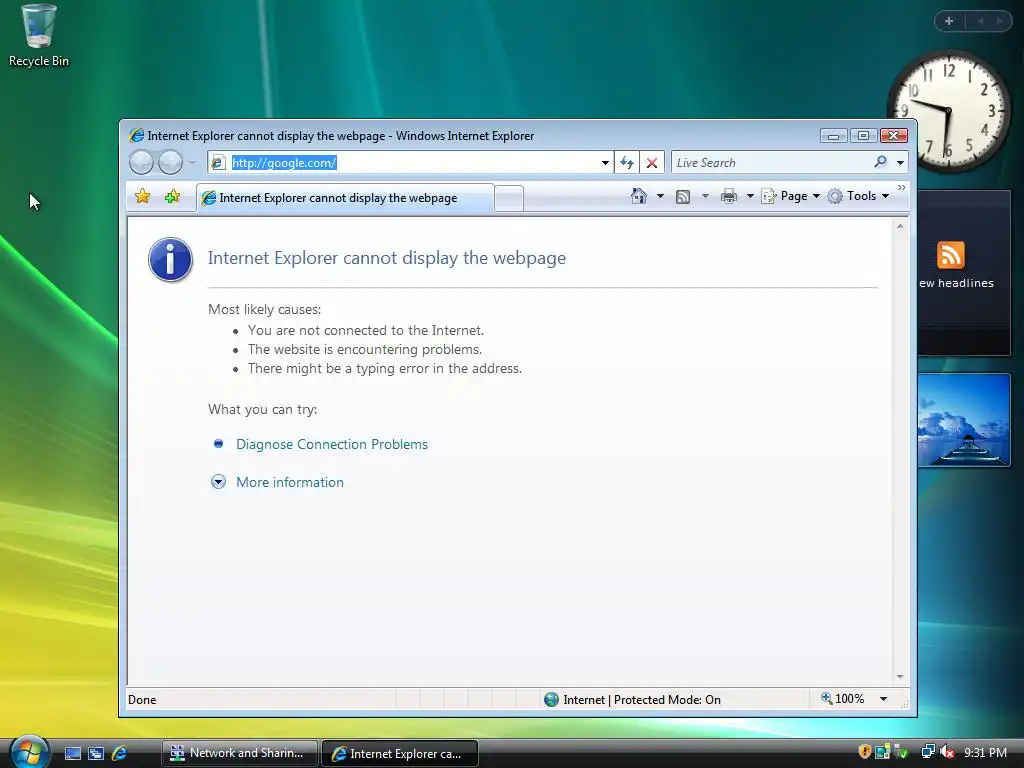
Task: Click the sidebar clock gadget
Action: pyautogui.click(x=950, y=112)
